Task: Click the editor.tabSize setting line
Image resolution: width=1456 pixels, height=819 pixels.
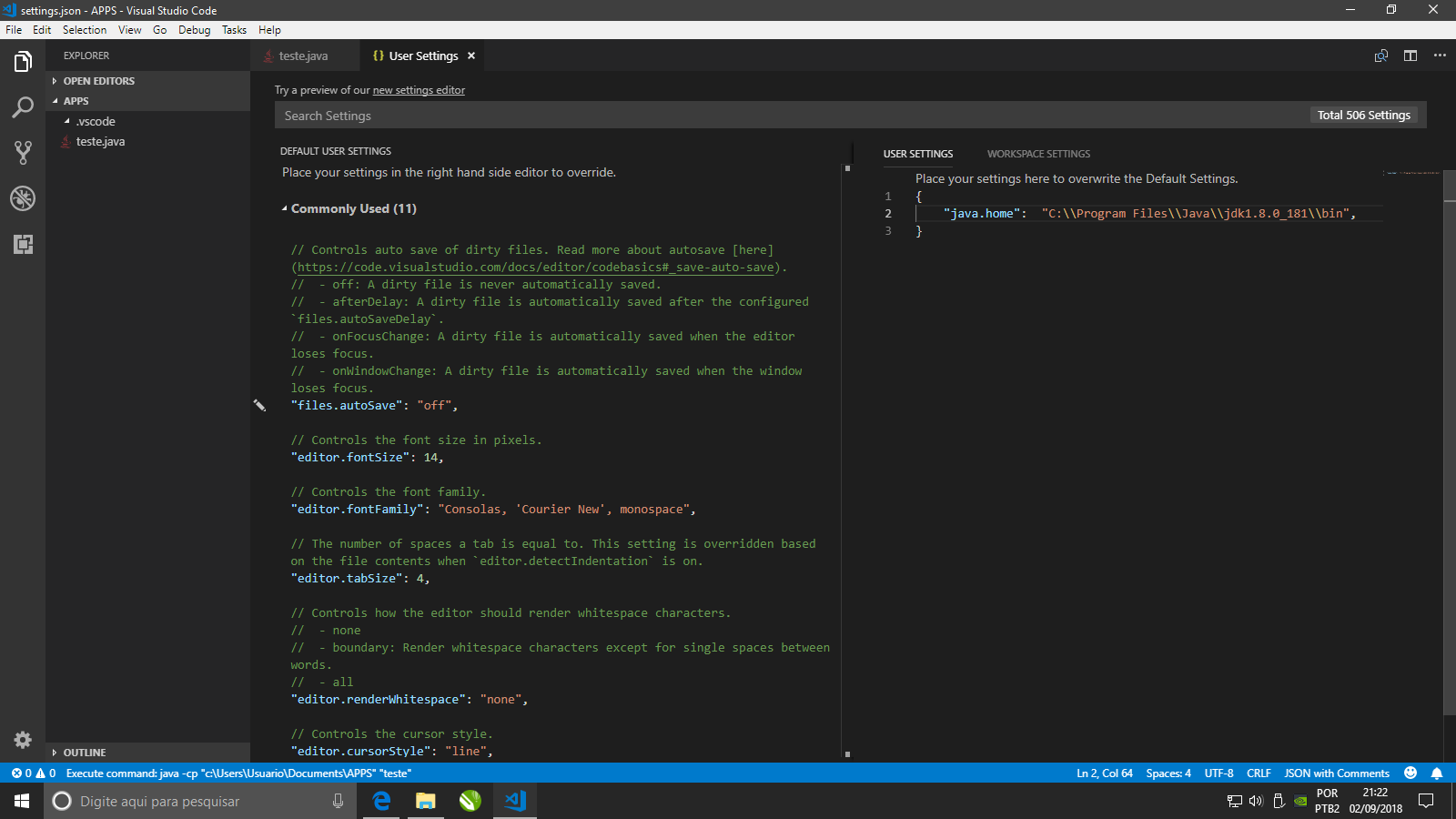Action: [x=360, y=579]
